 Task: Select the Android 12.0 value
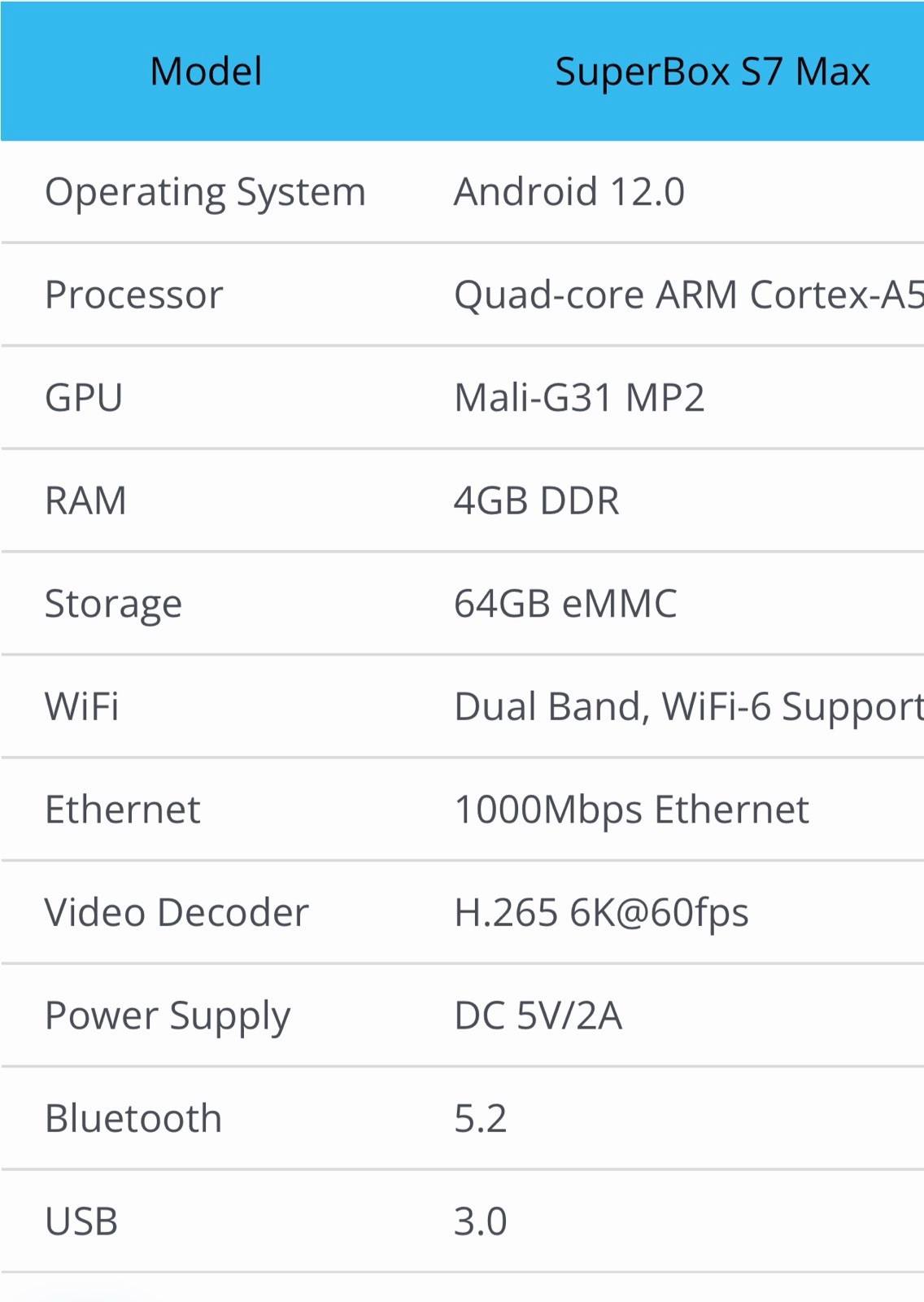click(569, 192)
